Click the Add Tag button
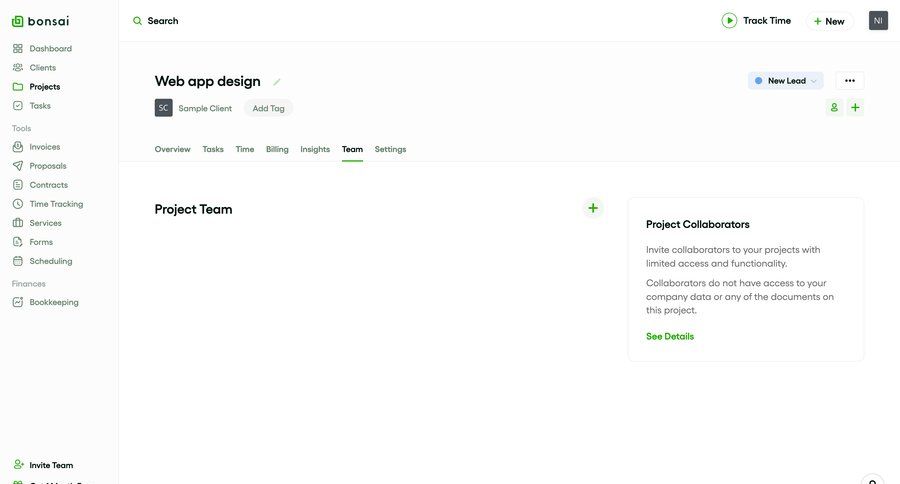This screenshot has width=900, height=484. 269,108
